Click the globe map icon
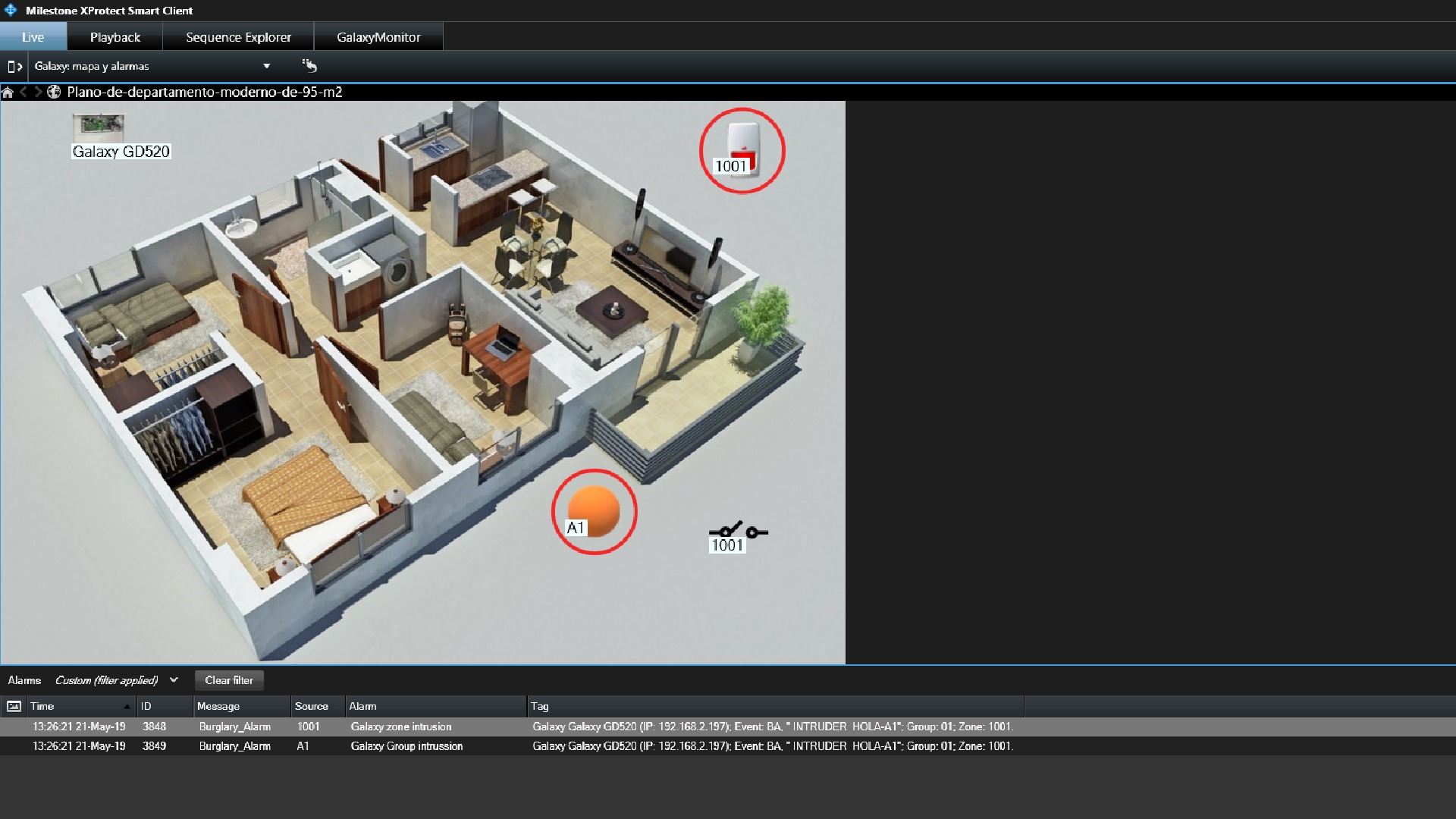Screen dimensions: 1456x819 [54, 93]
